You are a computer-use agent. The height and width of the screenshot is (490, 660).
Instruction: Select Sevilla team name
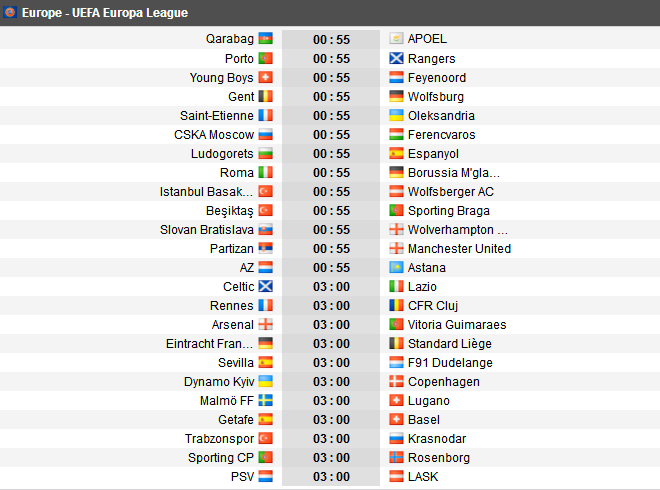(236, 362)
